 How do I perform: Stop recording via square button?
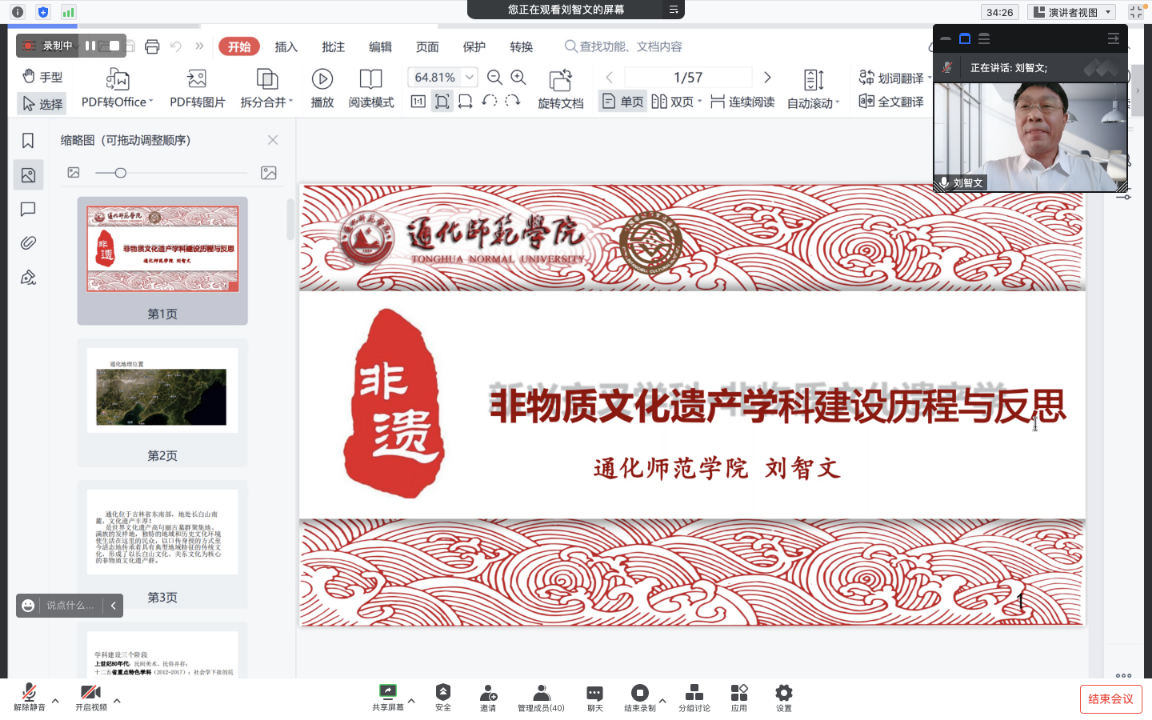[x=114, y=46]
